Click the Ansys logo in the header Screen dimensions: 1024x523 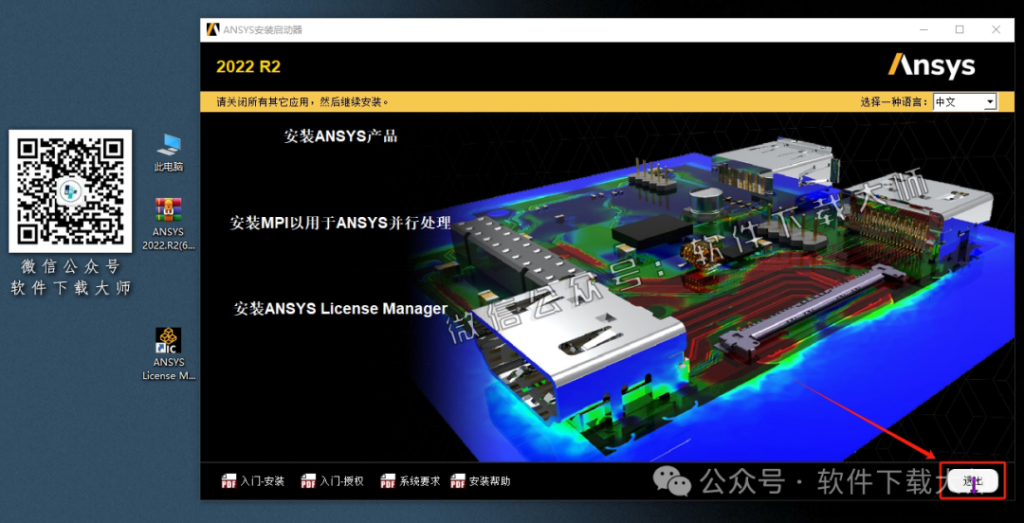pyautogui.click(x=931, y=66)
